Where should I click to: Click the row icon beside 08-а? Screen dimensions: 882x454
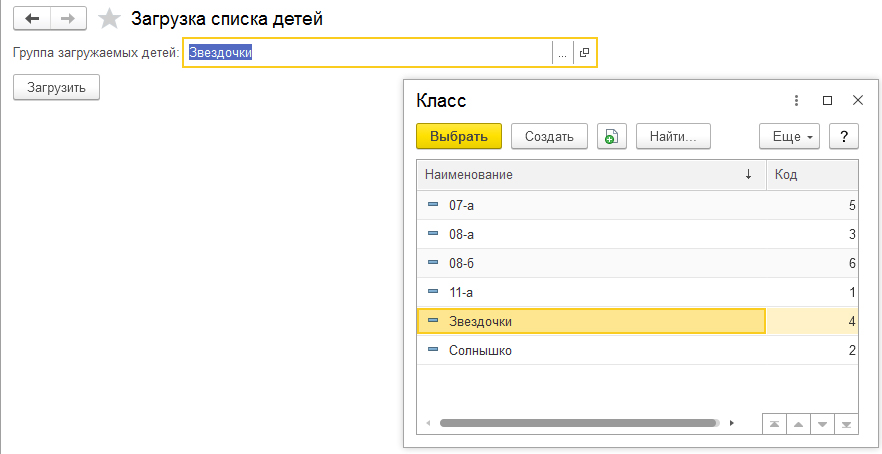pos(433,233)
